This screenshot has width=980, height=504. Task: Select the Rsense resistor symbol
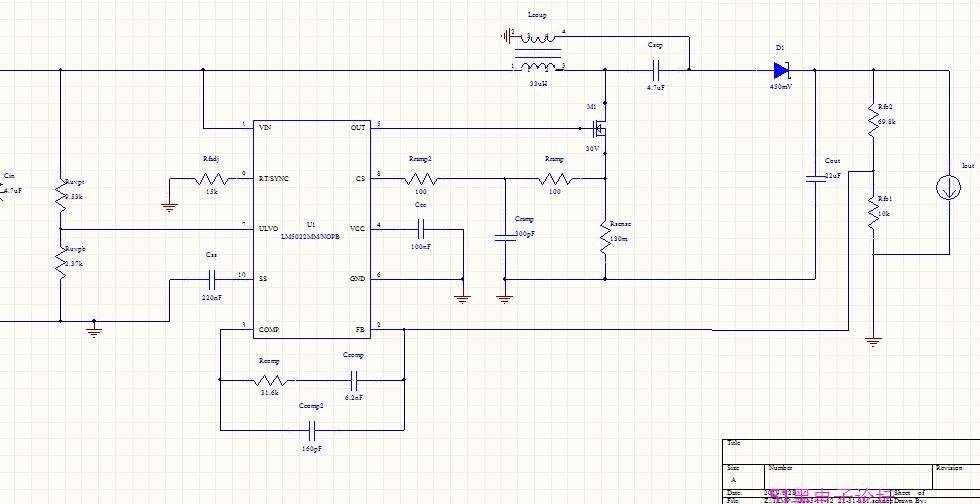[x=605, y=236]
